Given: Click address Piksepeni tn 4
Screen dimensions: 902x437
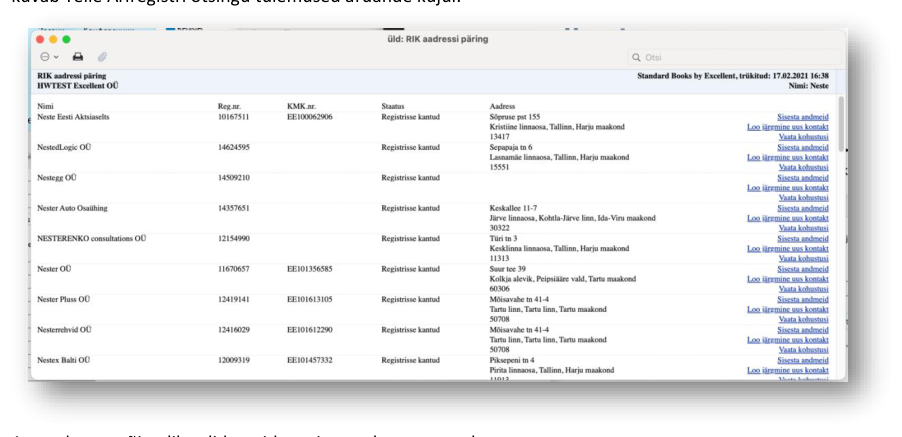Looking at the screenshot, I should pos(512,360).
